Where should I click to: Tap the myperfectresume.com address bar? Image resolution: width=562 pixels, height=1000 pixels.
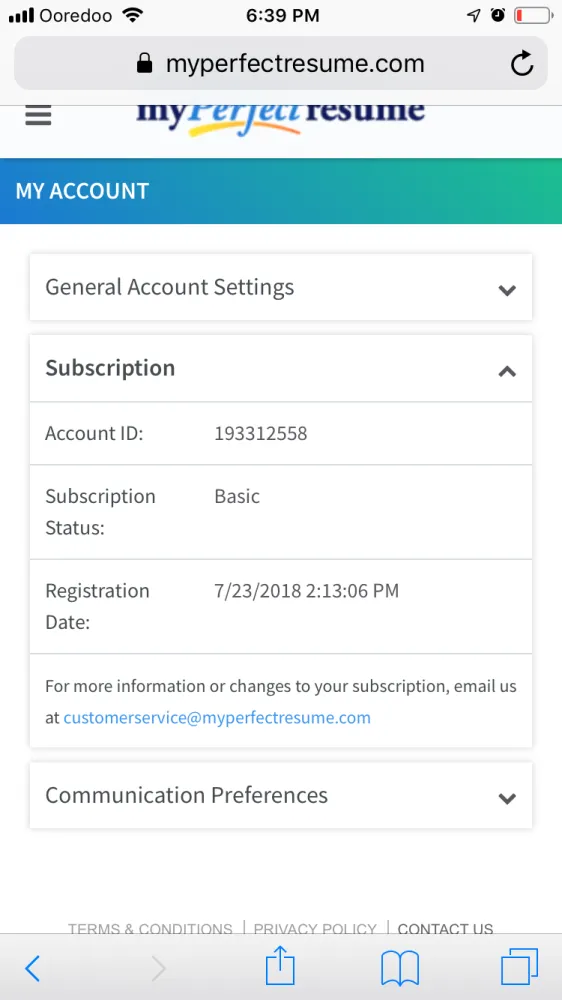coord(281,63)
